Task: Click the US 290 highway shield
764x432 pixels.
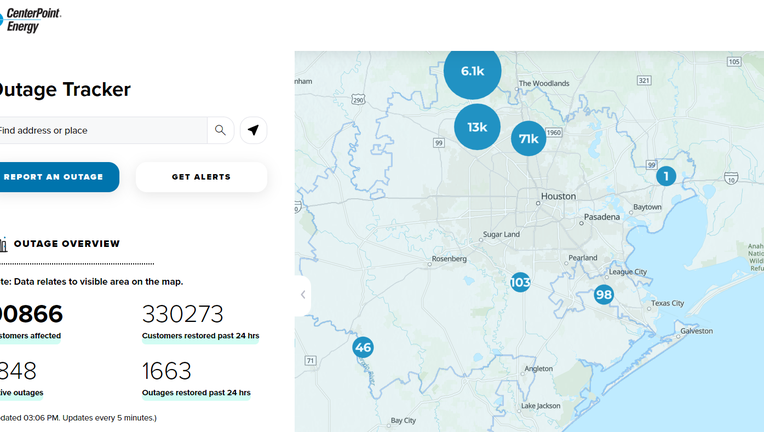Action: 358,99
